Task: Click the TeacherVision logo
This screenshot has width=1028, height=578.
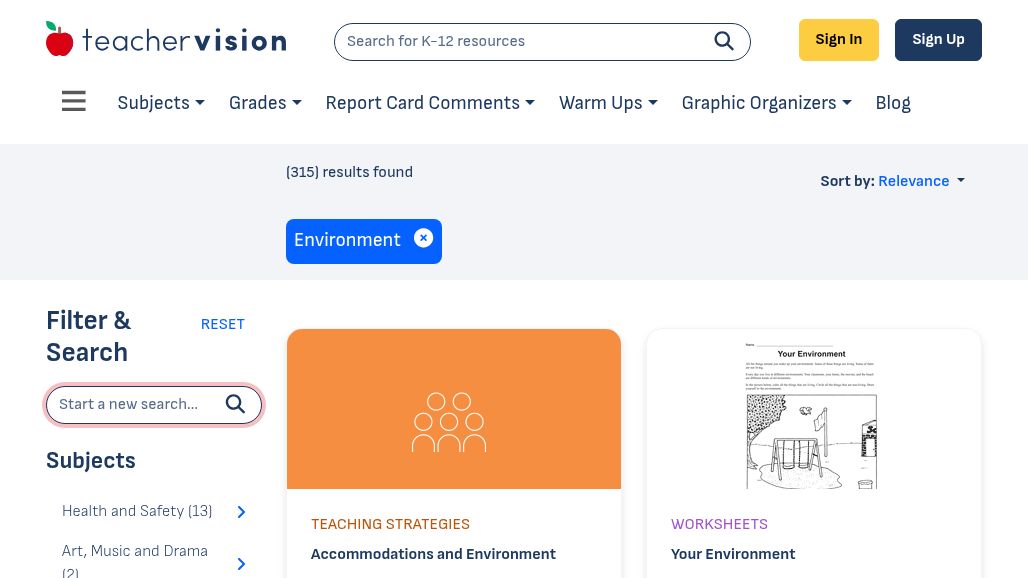Action: [165, 38]
